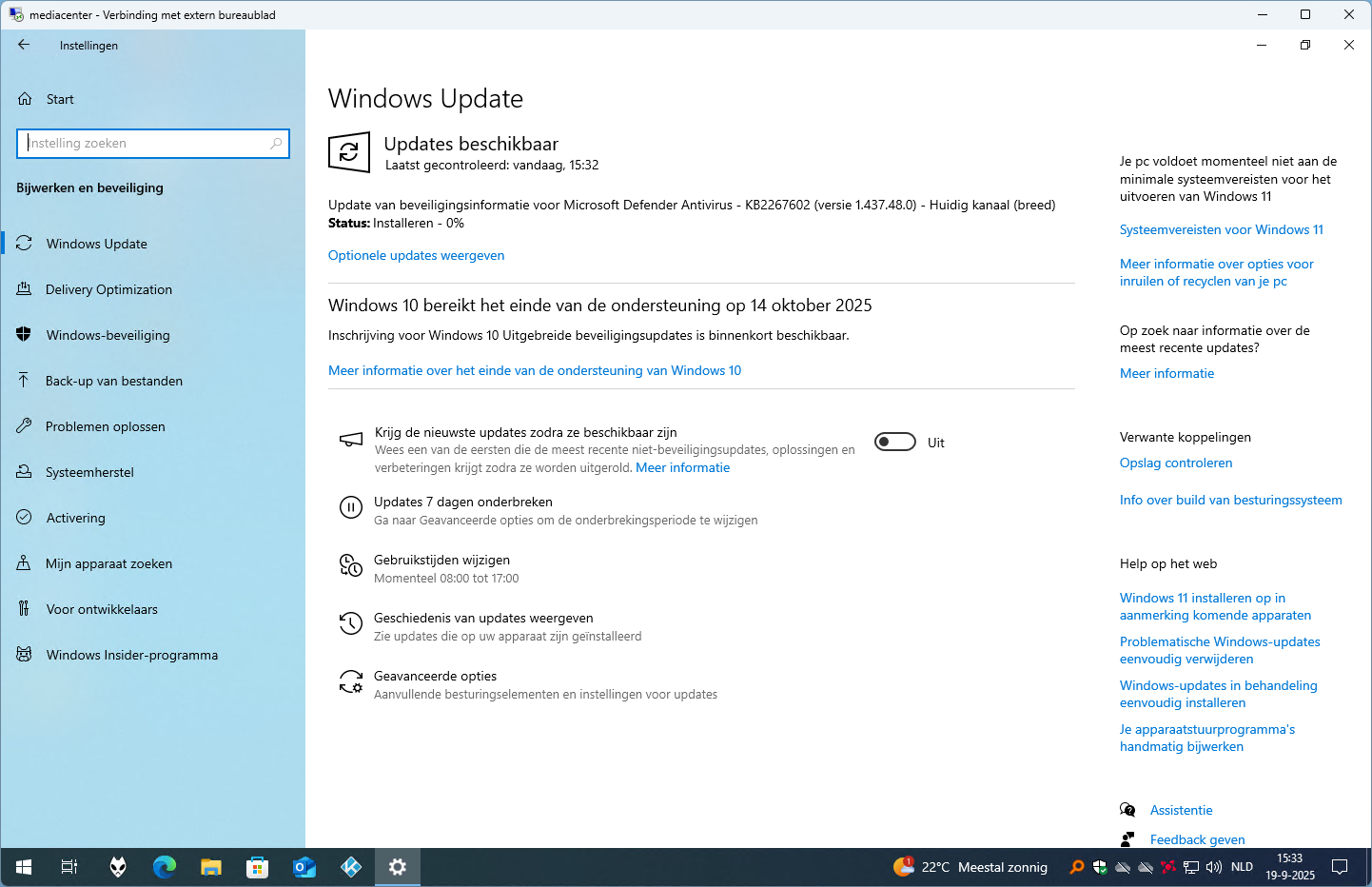Open 'Je apparaatstuurprogramma's handmatig bijwerken' link
Image resolution: width=1372 pixels, height=887 pixels.
pyautogui.click(x=1207, y=738)
